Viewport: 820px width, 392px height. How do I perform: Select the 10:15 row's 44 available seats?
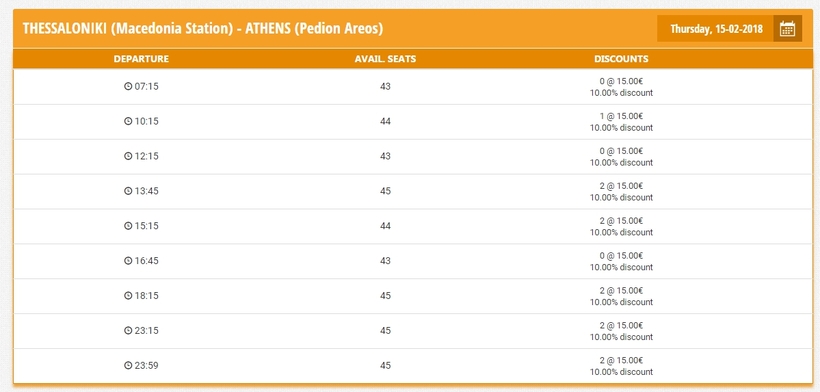[385, 121]
